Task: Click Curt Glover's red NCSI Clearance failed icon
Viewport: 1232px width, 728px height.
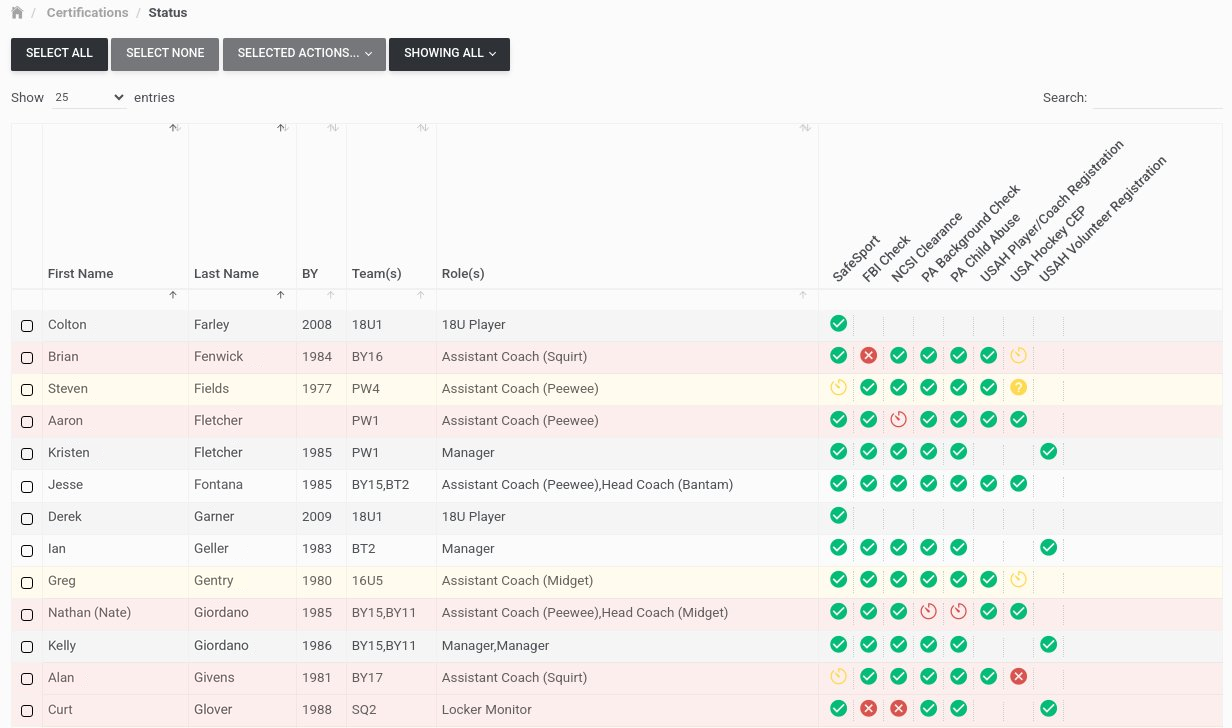Action: click(x=898, y=708)
